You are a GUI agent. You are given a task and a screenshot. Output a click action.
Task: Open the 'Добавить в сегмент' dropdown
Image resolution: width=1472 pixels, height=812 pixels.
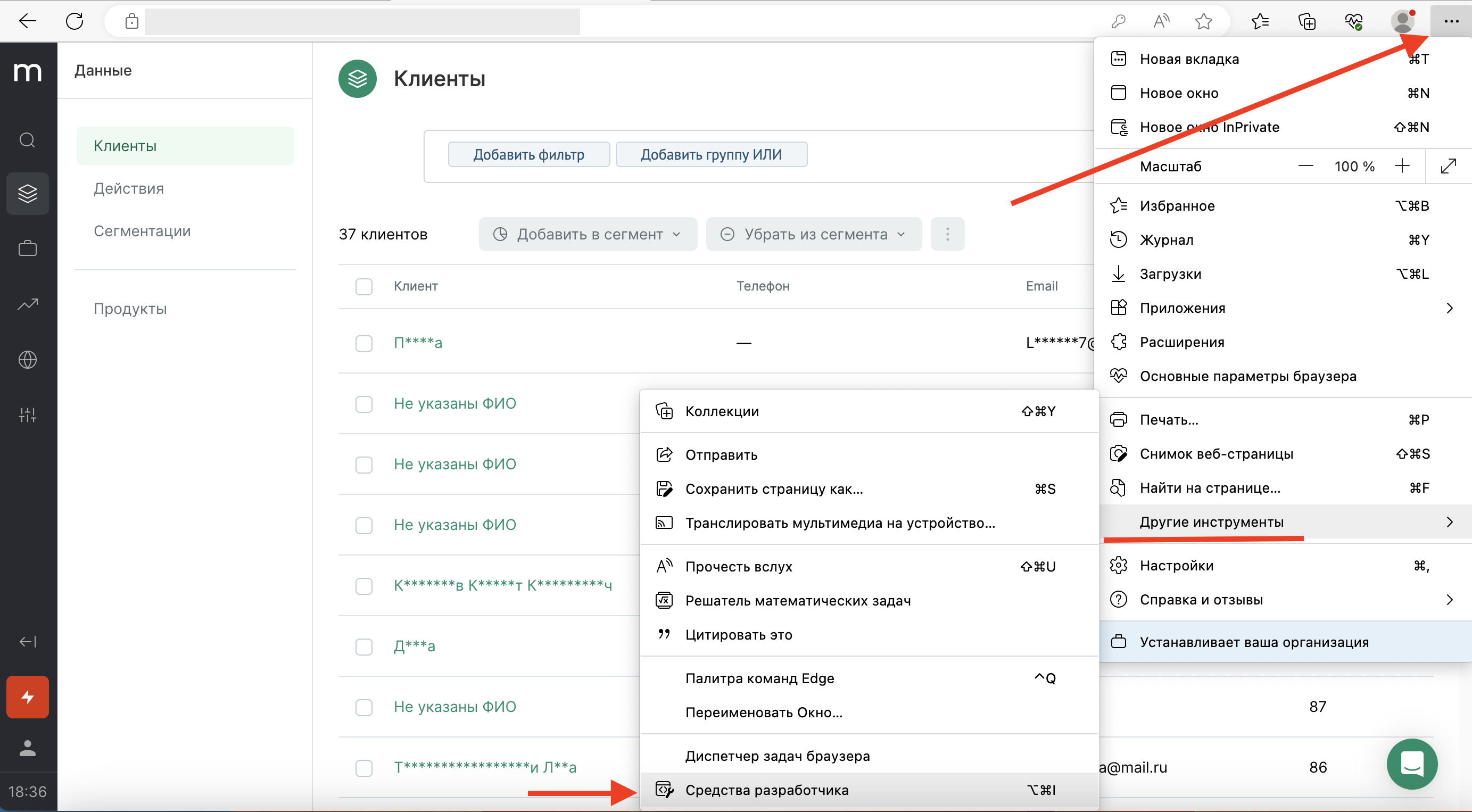(588, 234)
